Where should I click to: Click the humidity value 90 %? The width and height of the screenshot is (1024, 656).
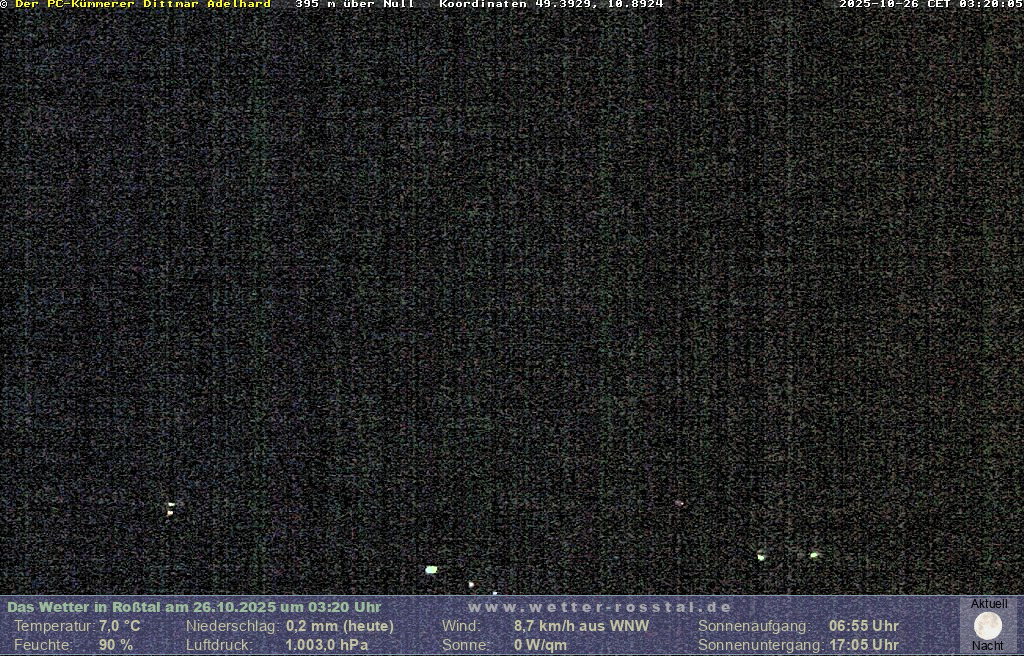[116, 645]
